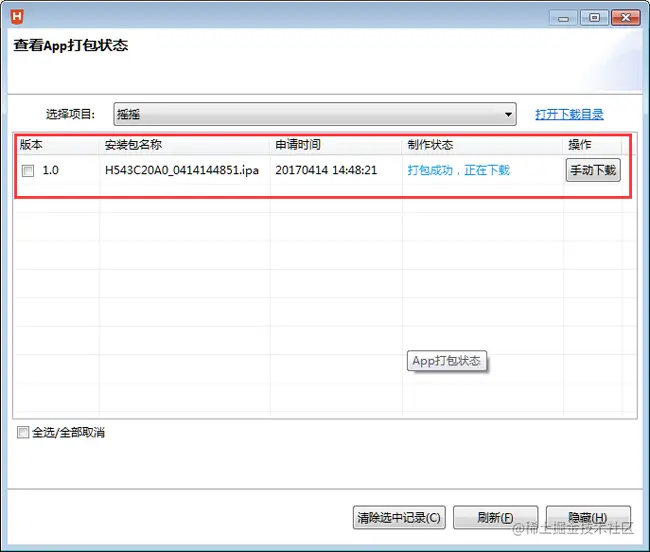Click the 打开下载目录 link
The height and width of the screenshot is (552, 650).
click(569, 114)
